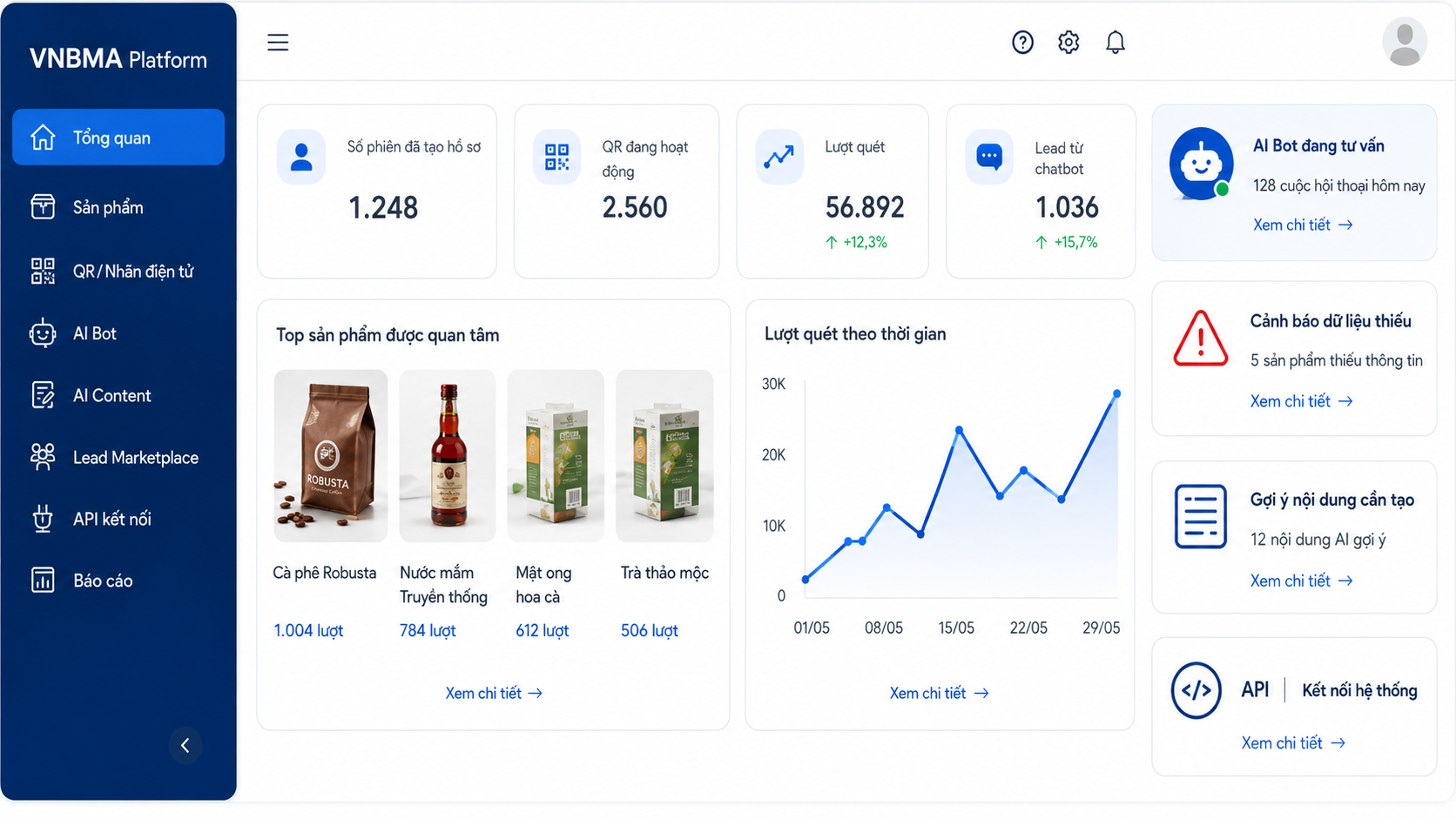Click the user avatar in header

click(x=1404, y=42)
